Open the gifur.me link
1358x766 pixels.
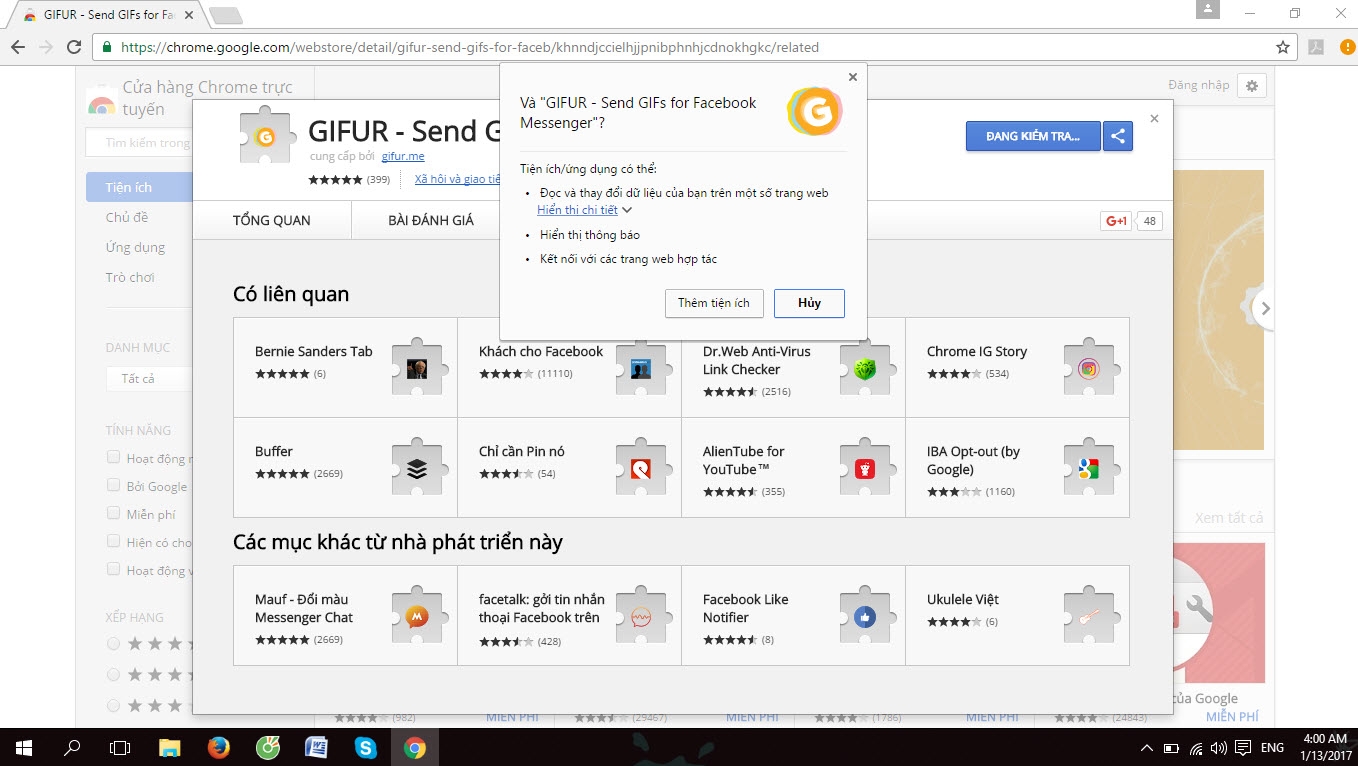coord(403,157)
